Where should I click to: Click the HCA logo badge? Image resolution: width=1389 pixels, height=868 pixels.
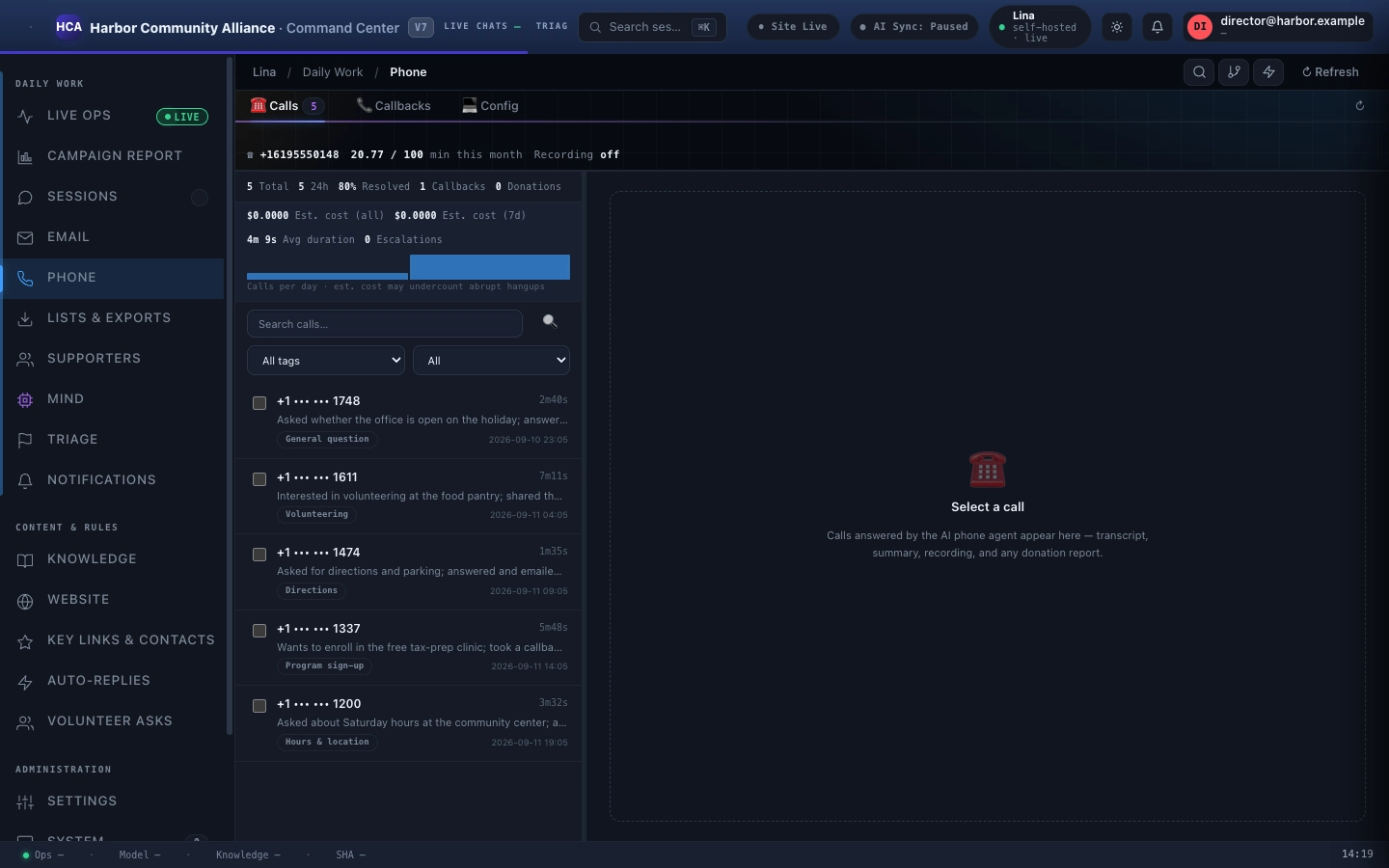[68, 27]
